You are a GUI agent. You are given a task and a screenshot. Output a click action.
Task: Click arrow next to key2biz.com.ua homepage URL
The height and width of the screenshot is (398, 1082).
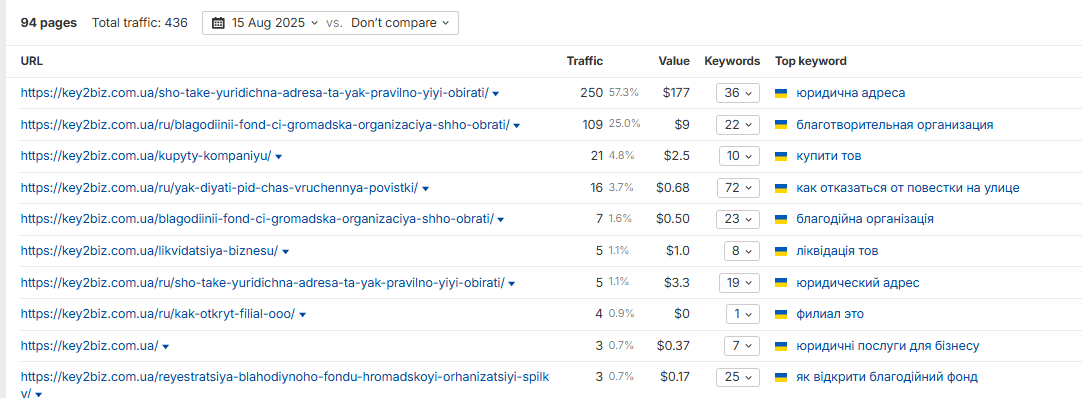[166, 346]
